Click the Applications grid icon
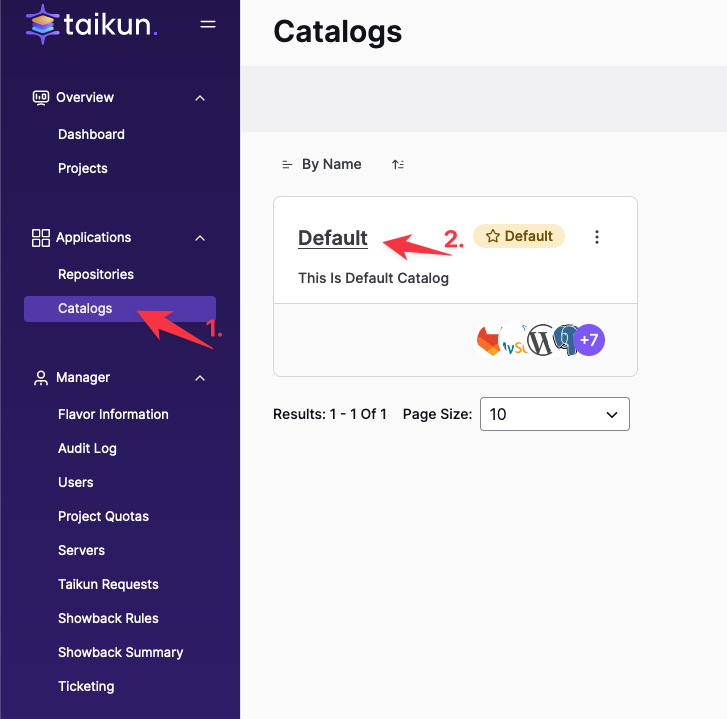 (40, 238)
